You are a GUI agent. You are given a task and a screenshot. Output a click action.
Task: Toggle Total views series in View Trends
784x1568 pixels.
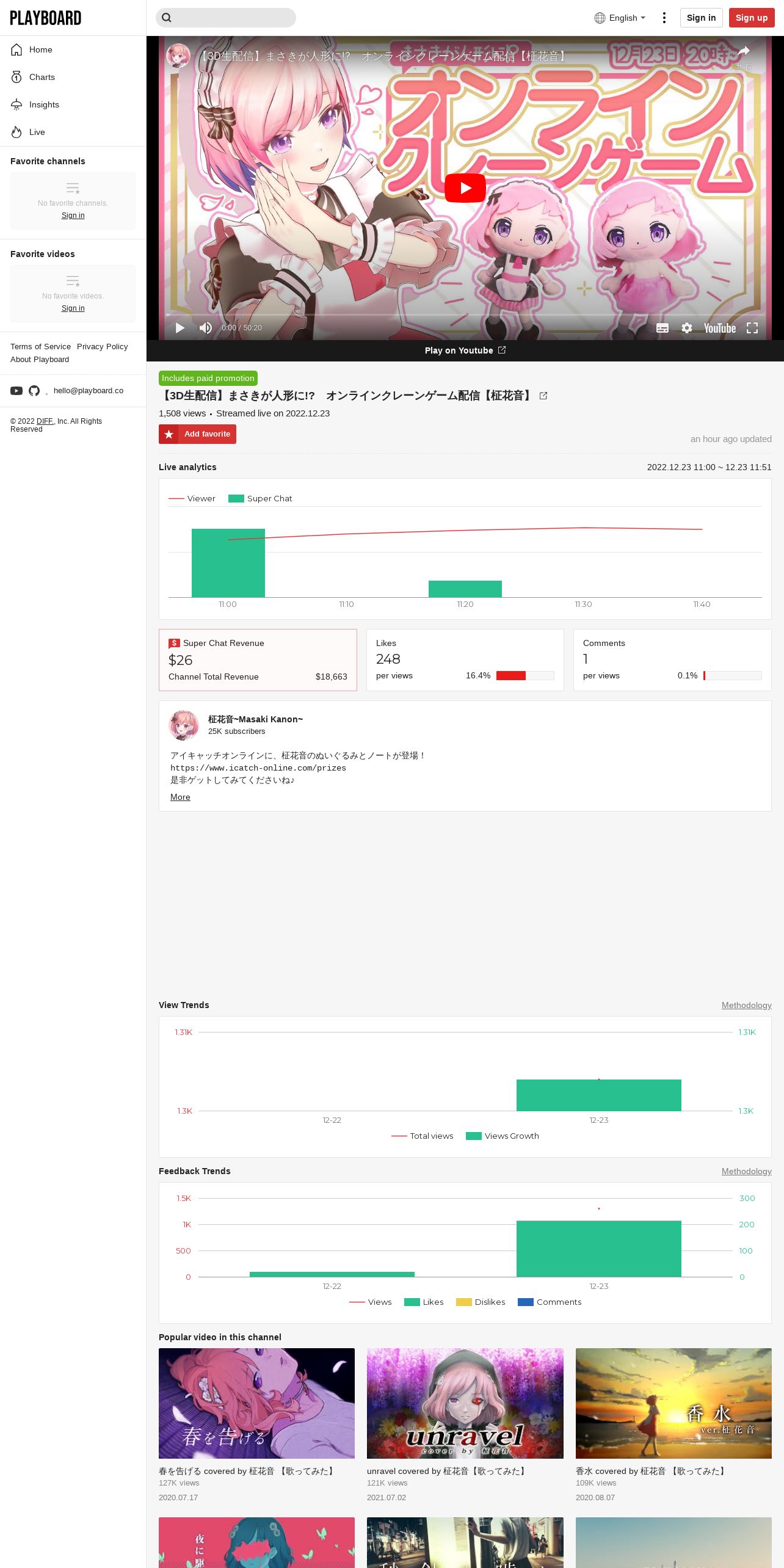click(x=423, y=1136)
